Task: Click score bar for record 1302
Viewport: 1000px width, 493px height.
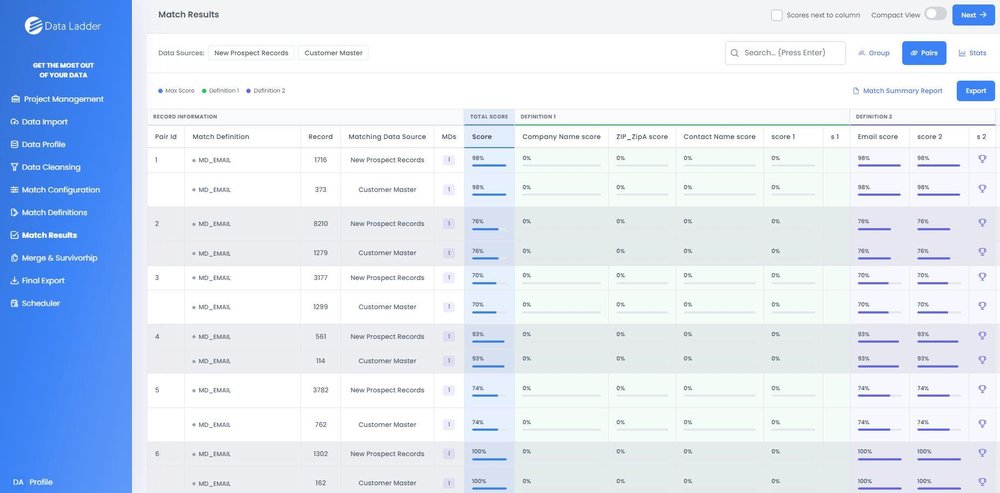Action: click(x=489, y=459)
